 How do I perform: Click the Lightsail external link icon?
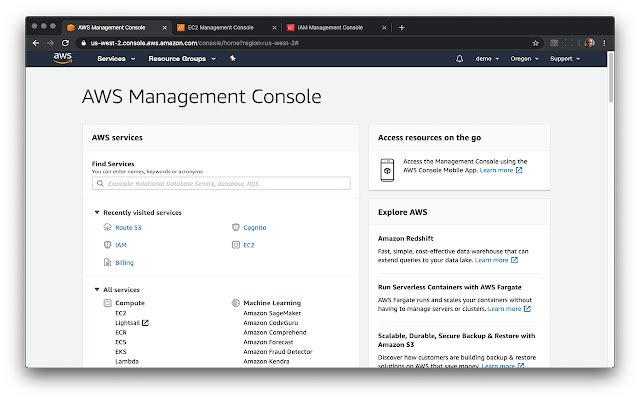[145, 323]
